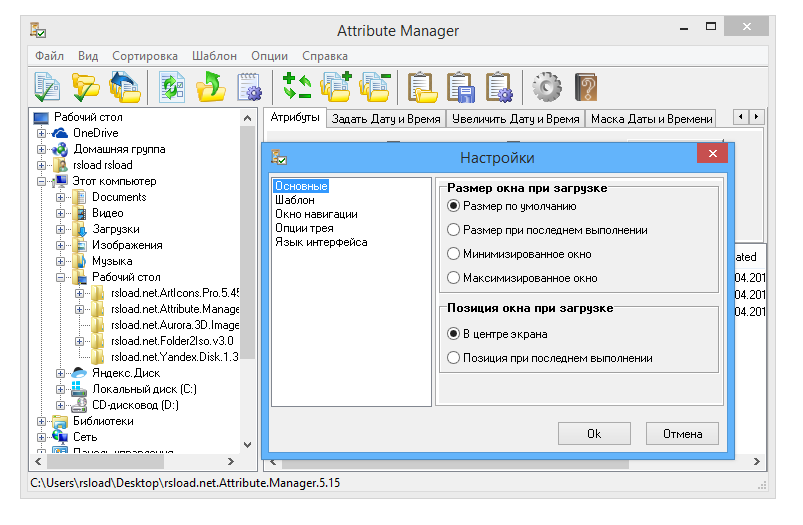
Task: Click the Attribute Manager title bar icon
Action: point(38,30)
